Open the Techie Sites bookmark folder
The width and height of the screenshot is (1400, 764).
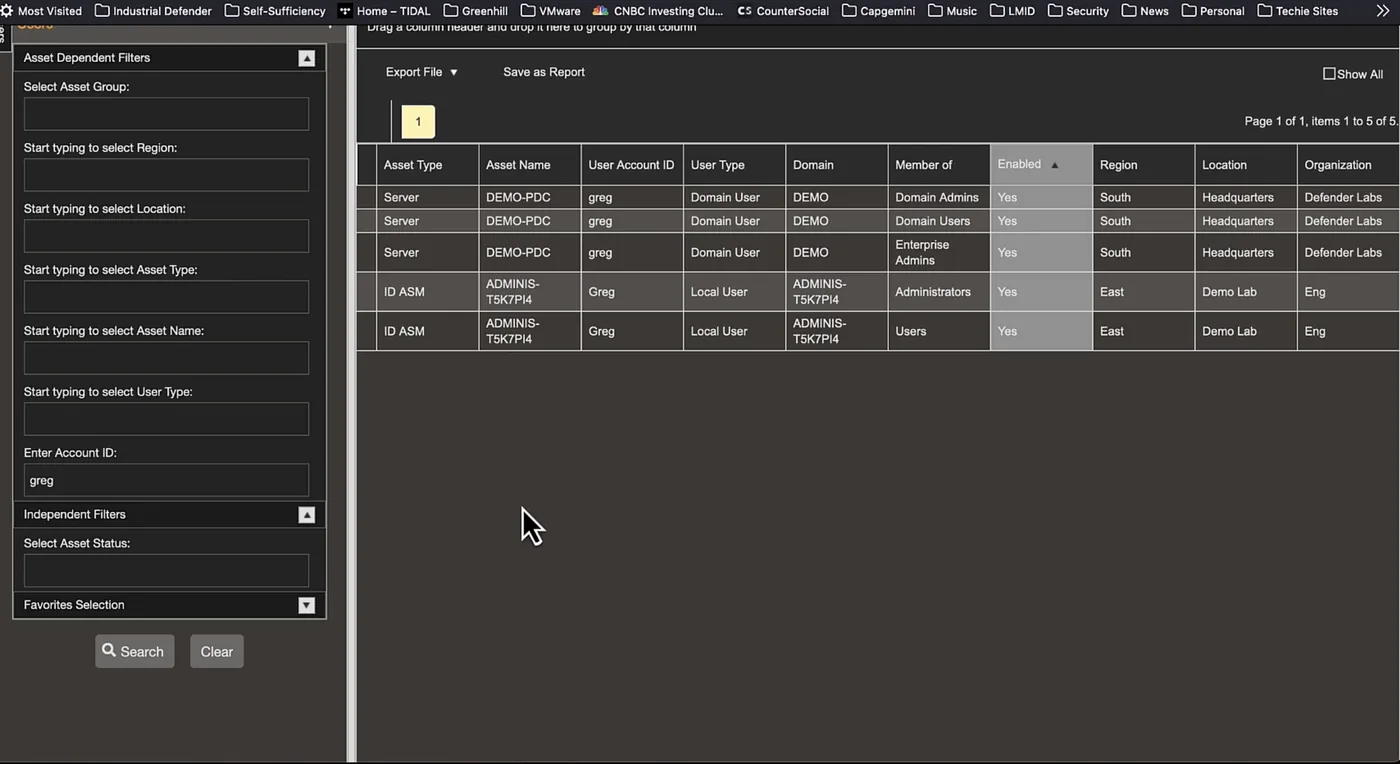point(1298,11)
